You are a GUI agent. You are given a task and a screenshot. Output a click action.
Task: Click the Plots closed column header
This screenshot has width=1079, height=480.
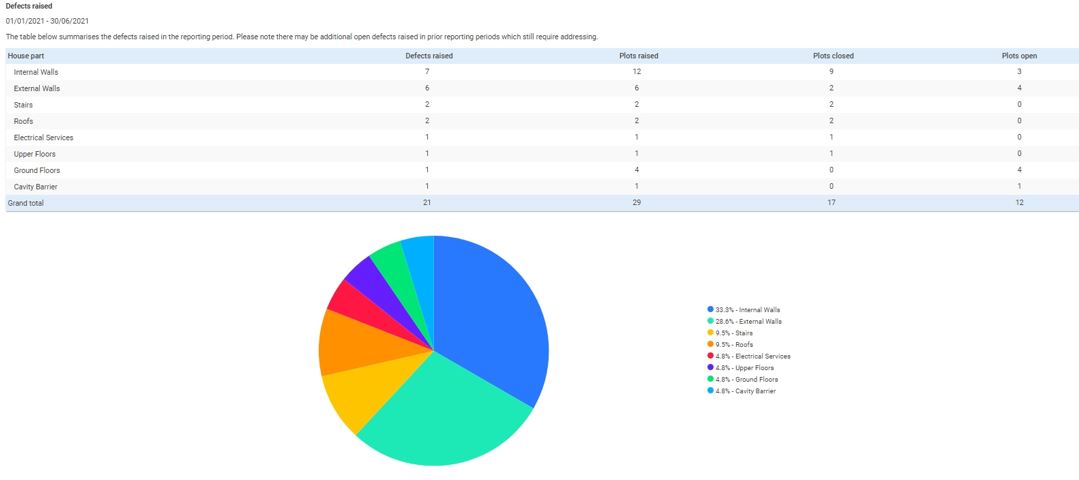(x=832, y=56)
